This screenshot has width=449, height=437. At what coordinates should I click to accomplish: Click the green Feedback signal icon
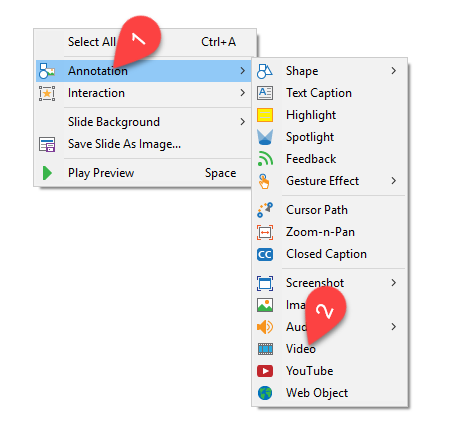coord(265,159)
